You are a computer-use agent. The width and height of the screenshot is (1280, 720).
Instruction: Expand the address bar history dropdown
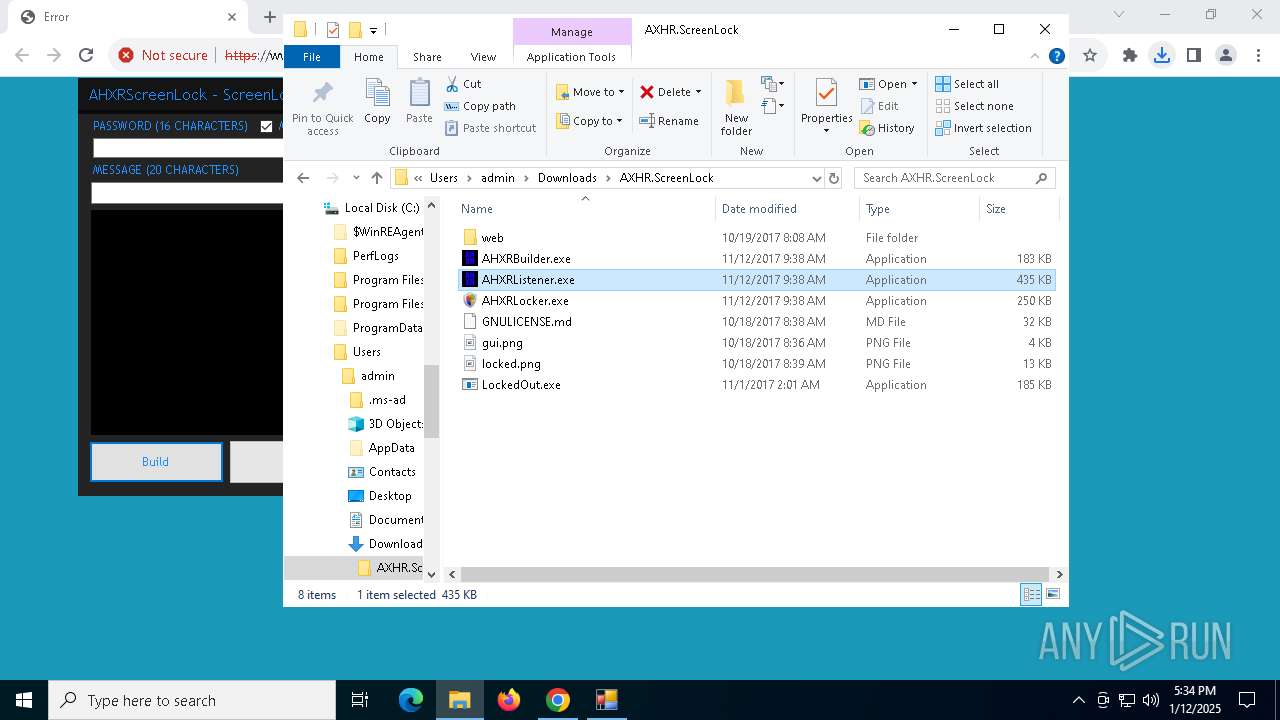click(816, 178)
